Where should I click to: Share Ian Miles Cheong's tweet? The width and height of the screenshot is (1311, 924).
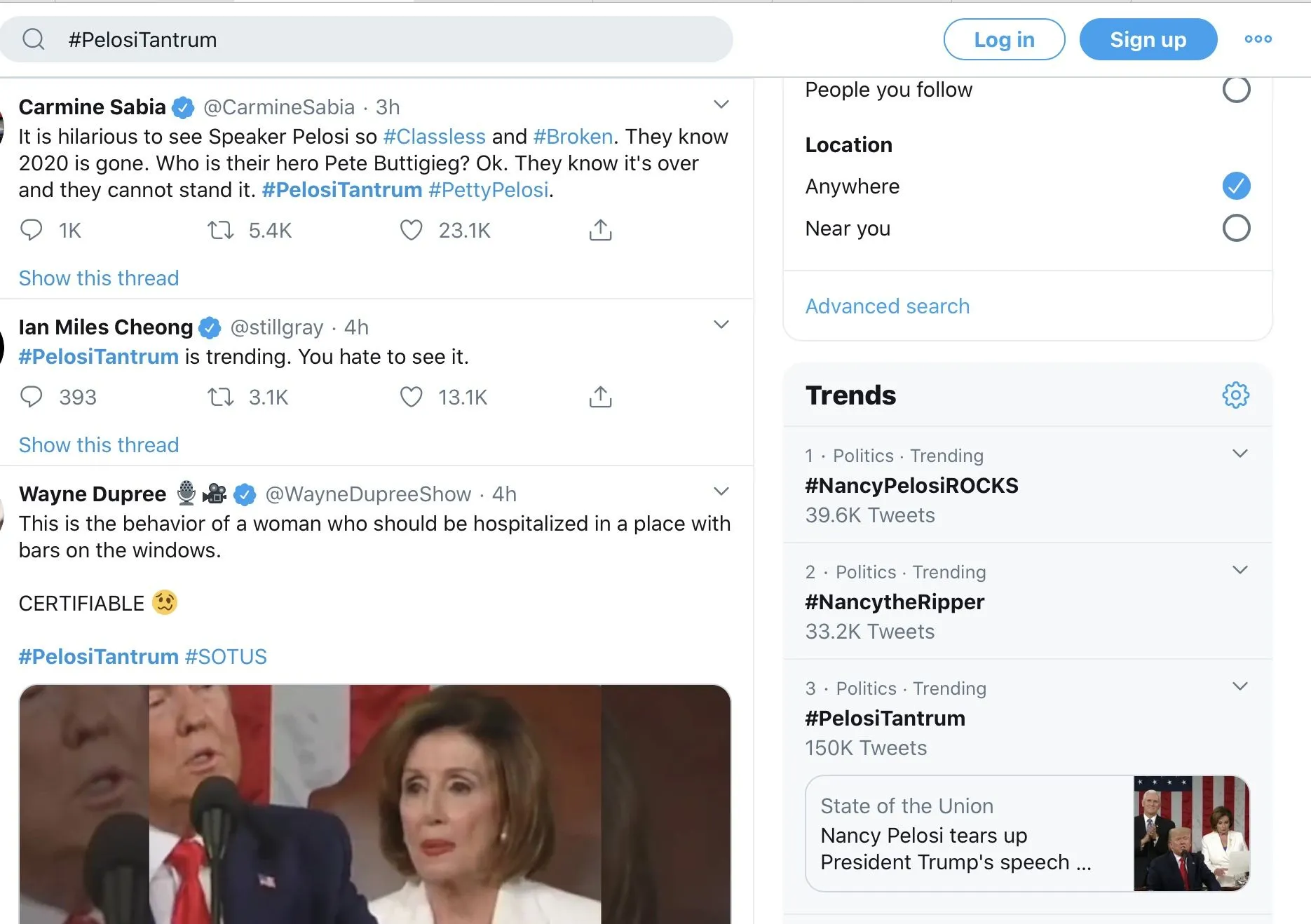tap(600, 397)
